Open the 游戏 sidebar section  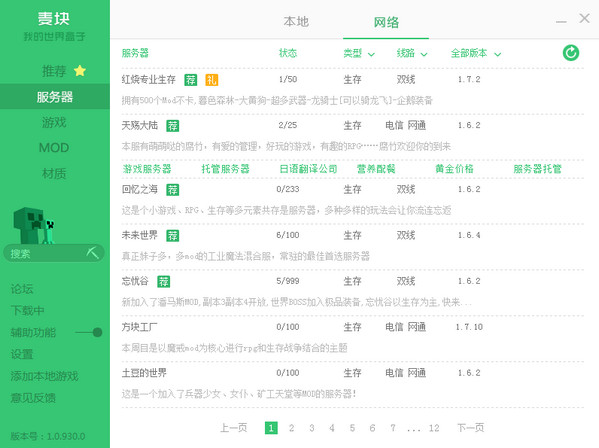(x=55, y=122)
